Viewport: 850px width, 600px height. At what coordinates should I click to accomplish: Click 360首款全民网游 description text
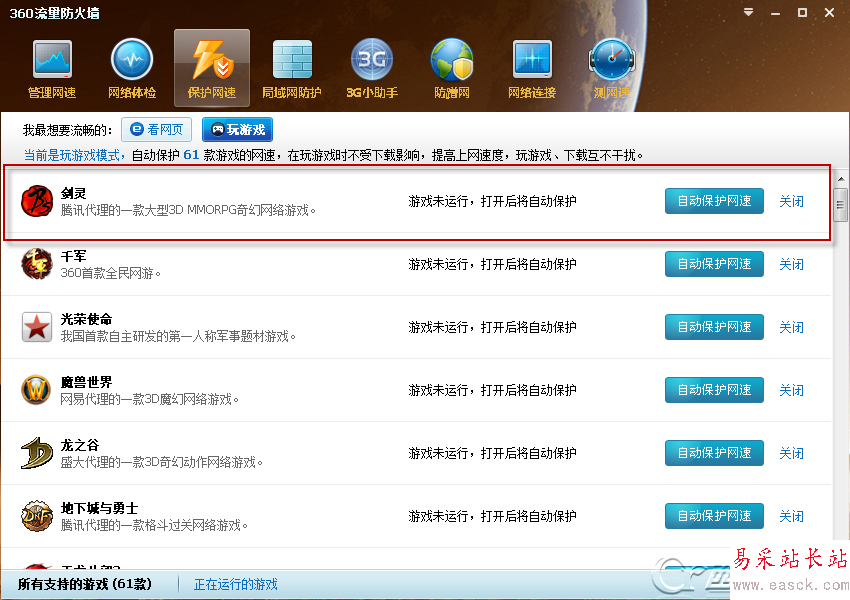coord(110,273)
